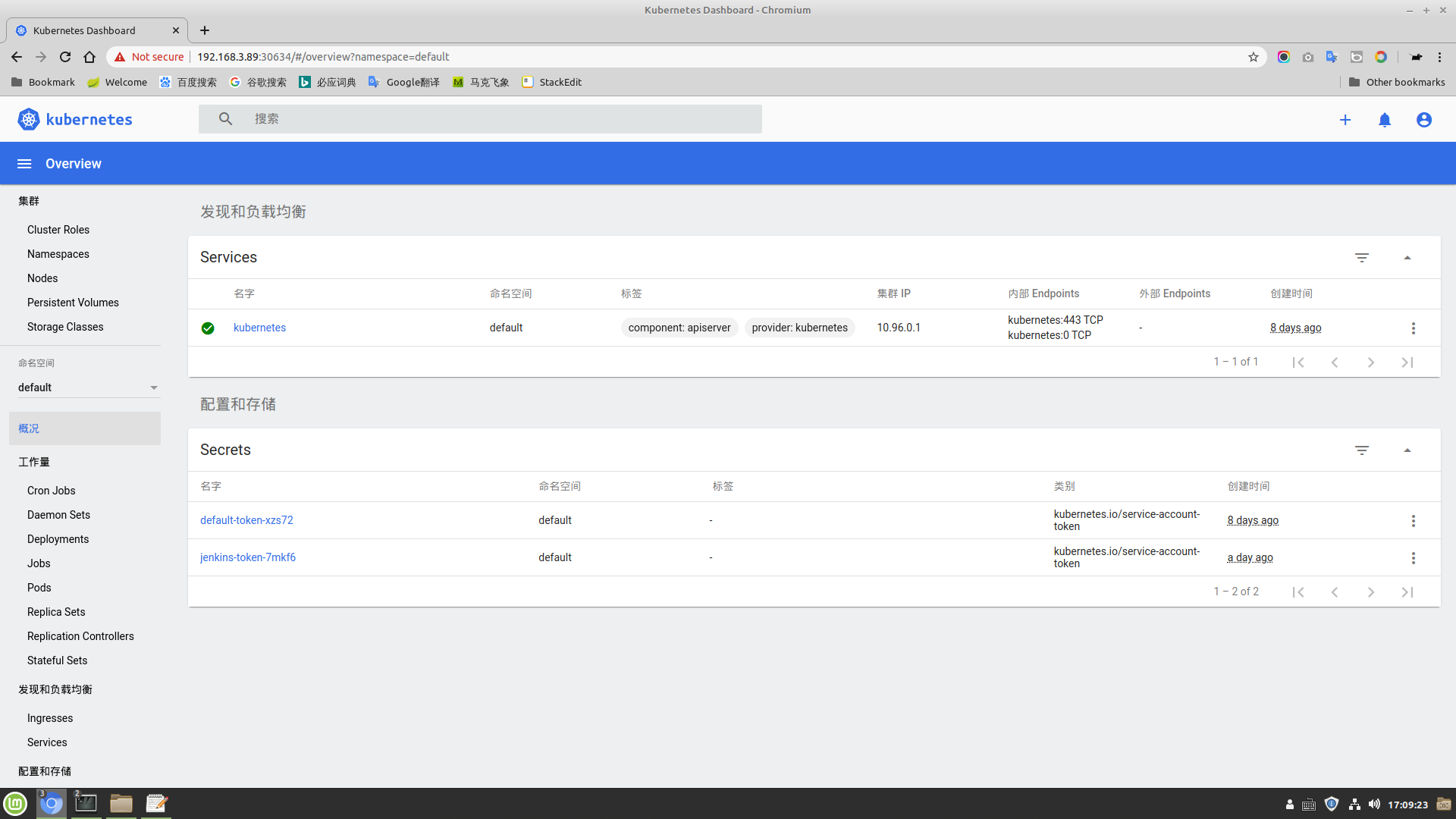
Task: Open jenkins-token-7mkf6 secret link
Action: click(x=248, y=557)
